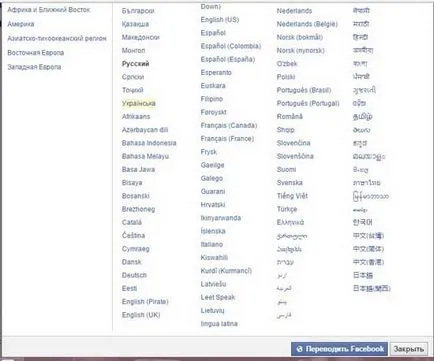Choose ภาษาไทย language
The image size is (434, 361).
click(366, 183)
